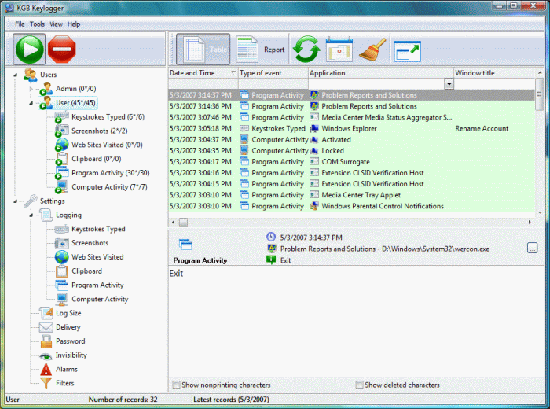Click the vertical scrollbar thumb of the event table
The width and height of the screenshot is (550, 409).
pos(539,94)
